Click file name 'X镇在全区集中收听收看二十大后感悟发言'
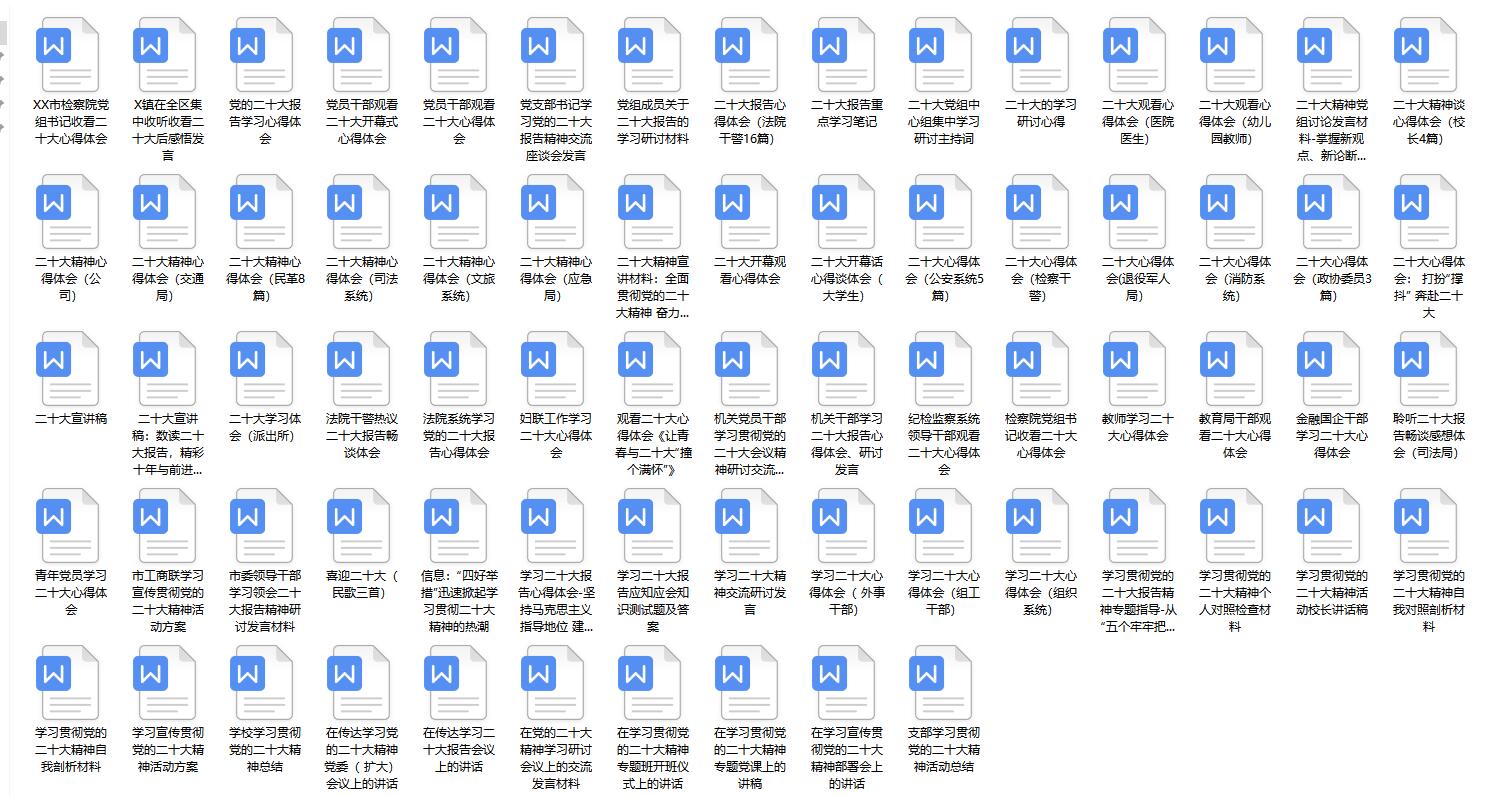The width and height of the screenshot is (1490, 796). [x=166, y=130]
